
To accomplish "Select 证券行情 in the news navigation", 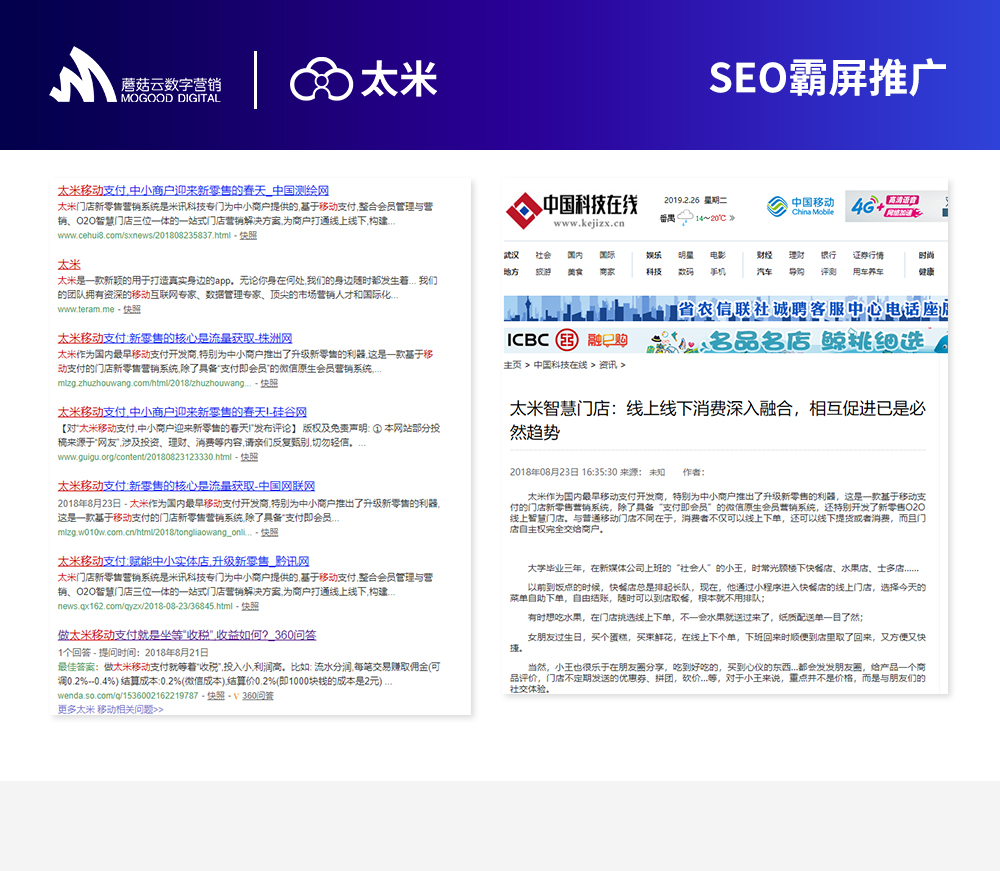I will 868,255.
